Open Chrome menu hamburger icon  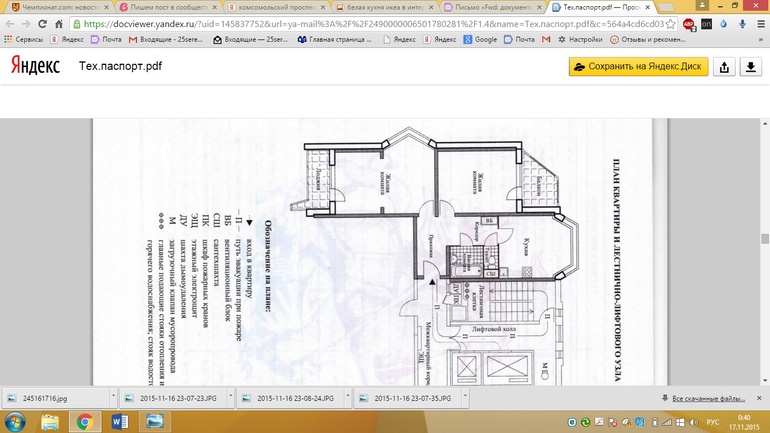[758, 23]
